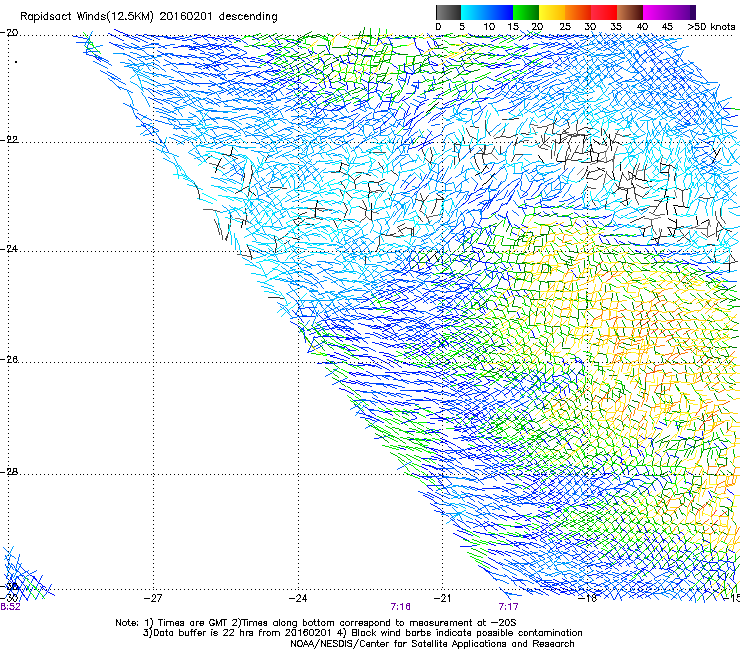Click the purple time stamp '7:17'
Screen dimensions: 740x650
click(x=508, y=607)
